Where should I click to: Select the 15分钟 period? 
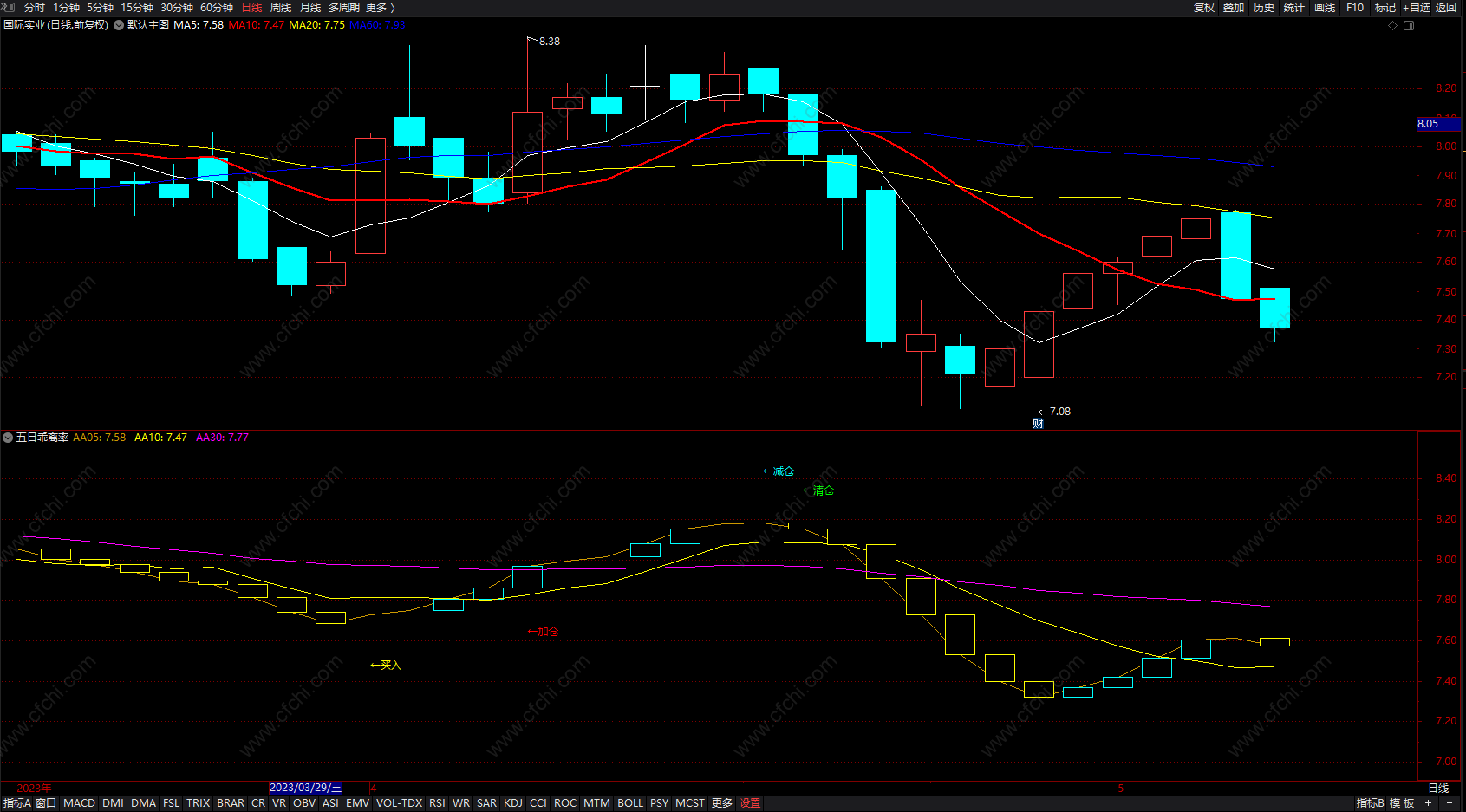pos(137,7)
